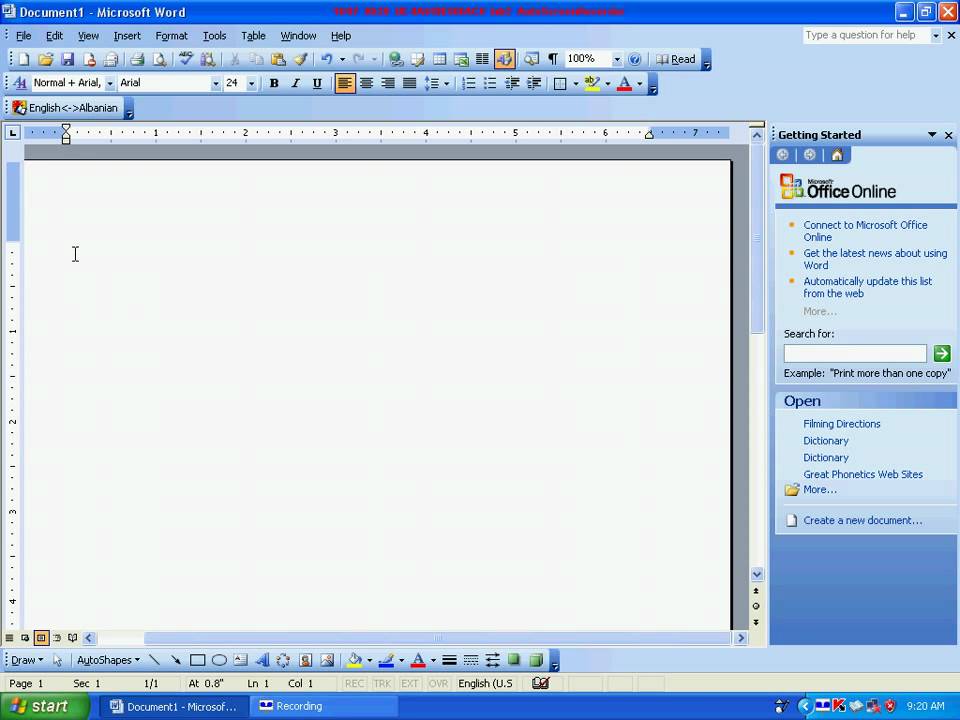Decrease the paragraph indent

(512, 83)
